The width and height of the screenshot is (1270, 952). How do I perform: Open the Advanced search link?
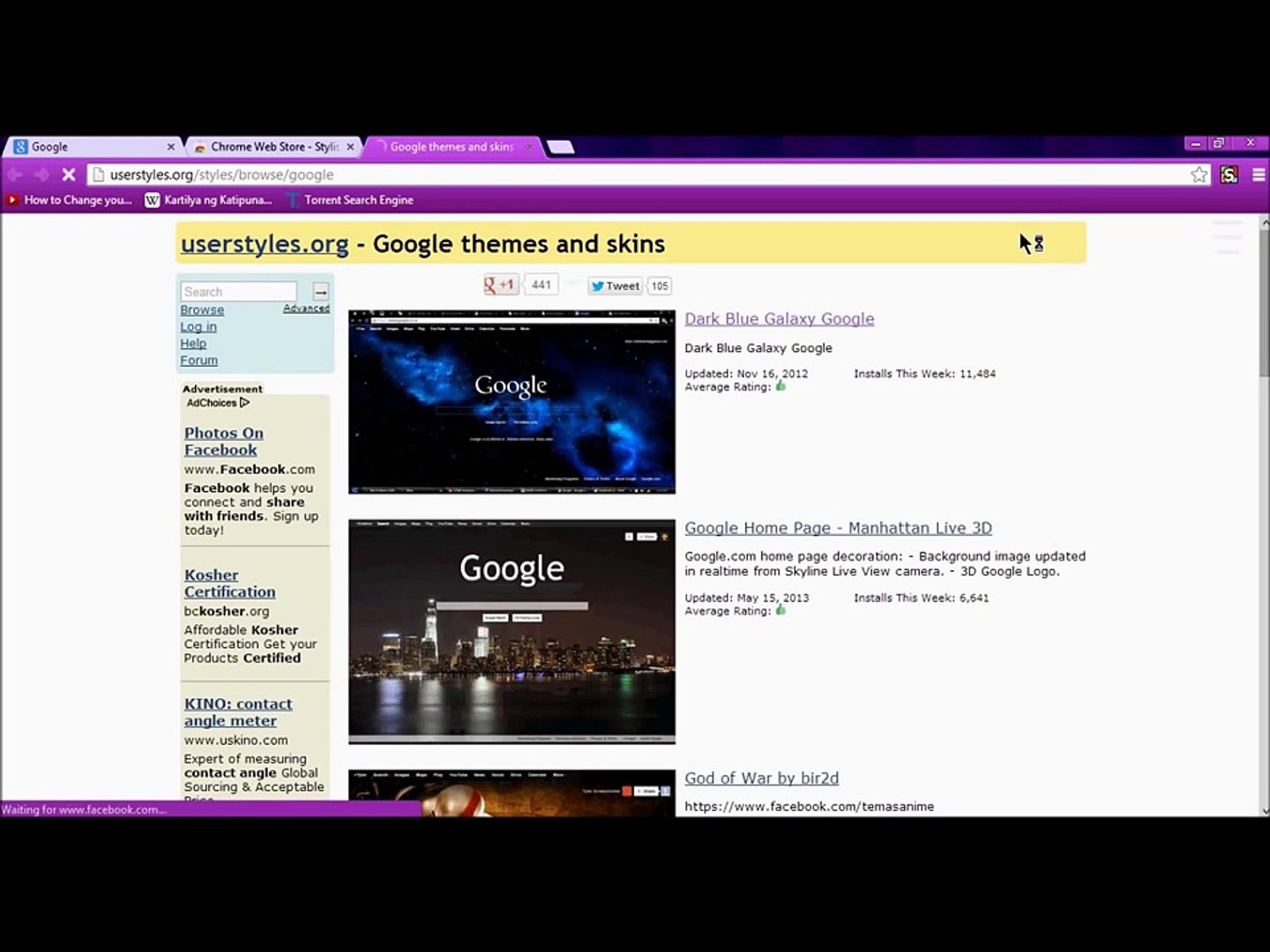[306, 309]
